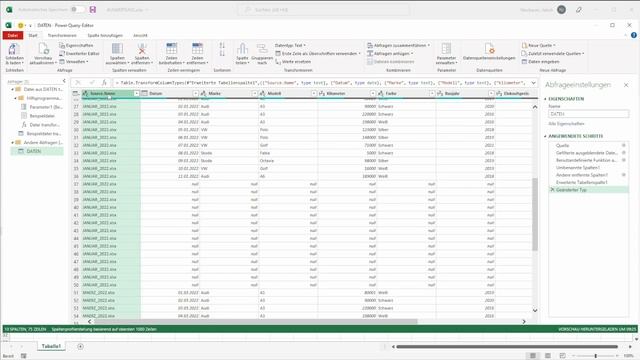This screenshot has width=640, height=360.
Task: Click the save icon in Excel title bar
Action: 93,9
